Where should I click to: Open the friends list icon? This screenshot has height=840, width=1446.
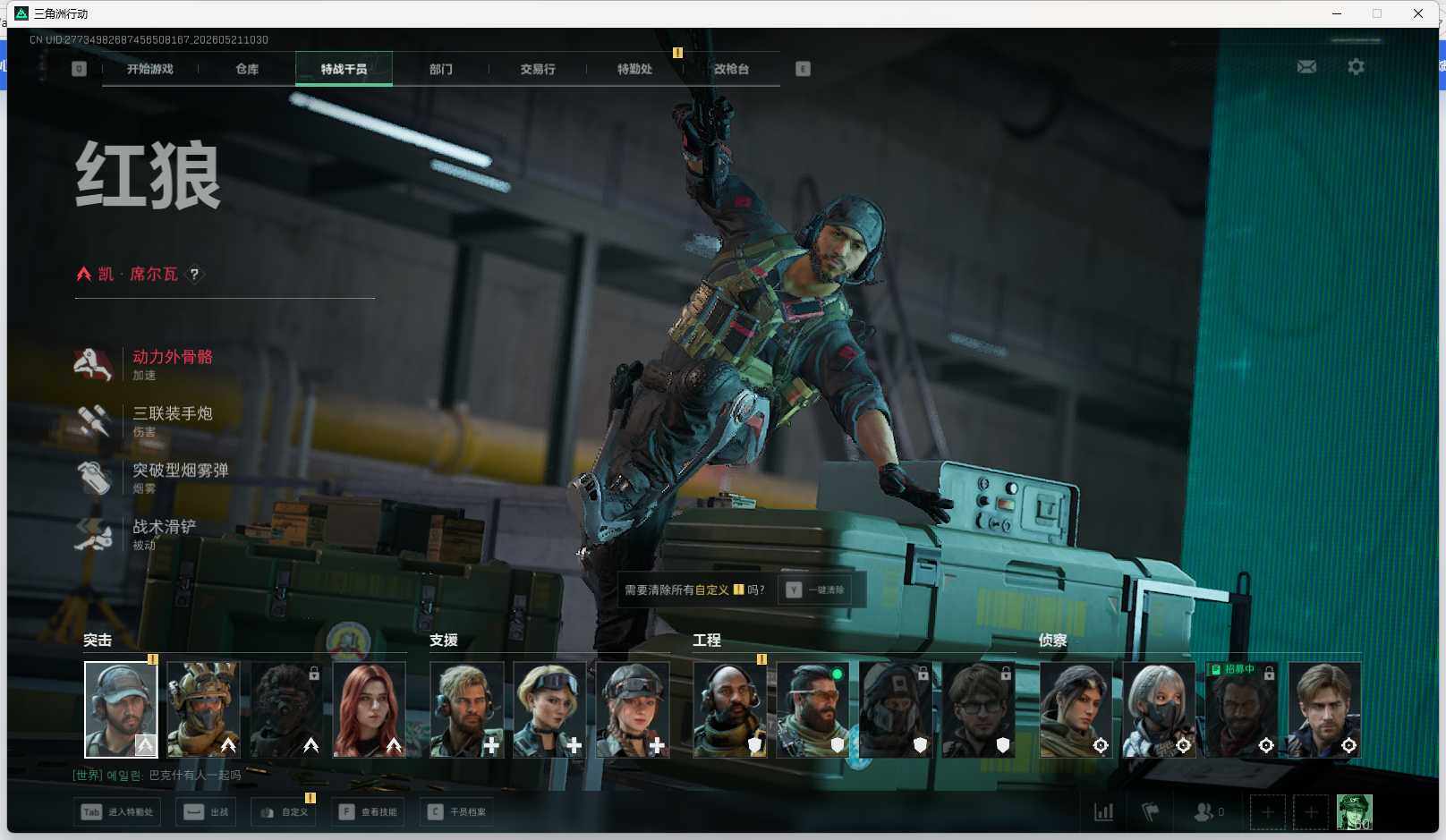pyautogui.click(x=1204, y=812)
